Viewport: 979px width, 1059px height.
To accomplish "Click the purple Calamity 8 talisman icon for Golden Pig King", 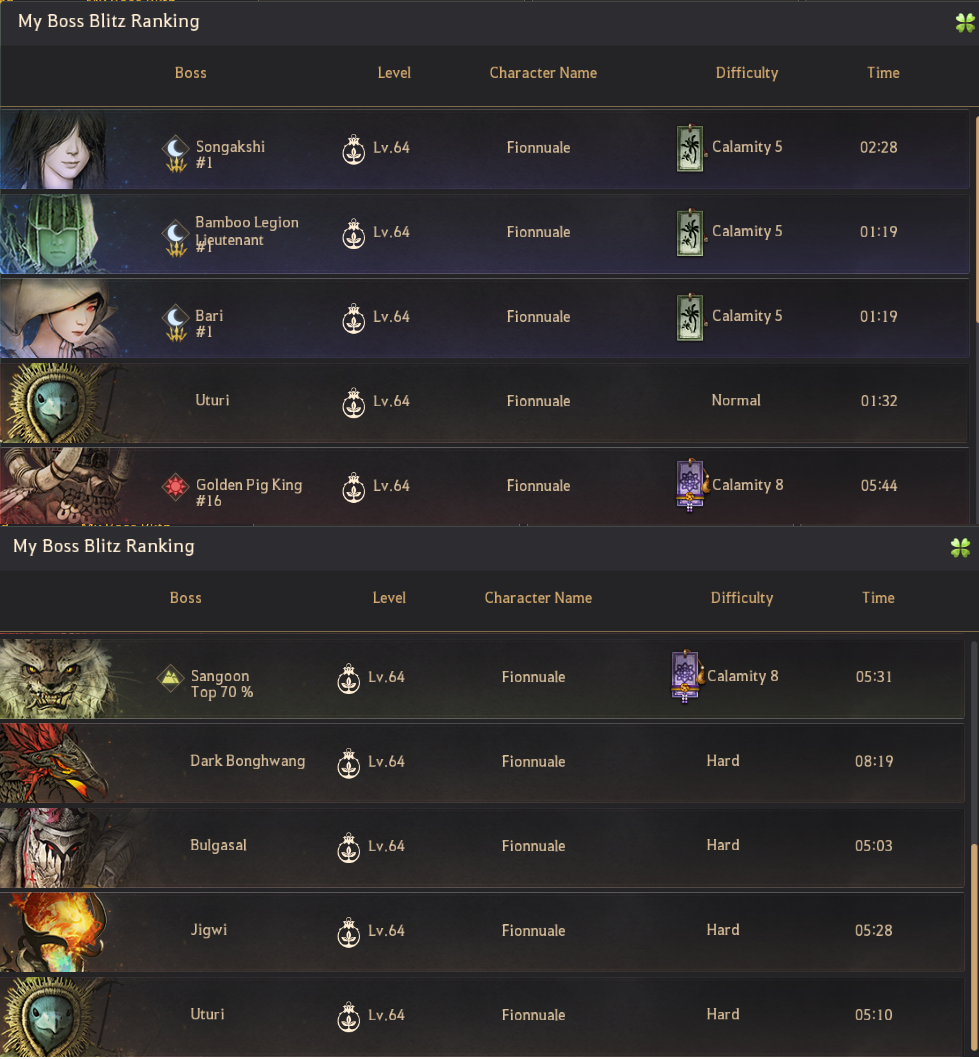I will 691,485.
